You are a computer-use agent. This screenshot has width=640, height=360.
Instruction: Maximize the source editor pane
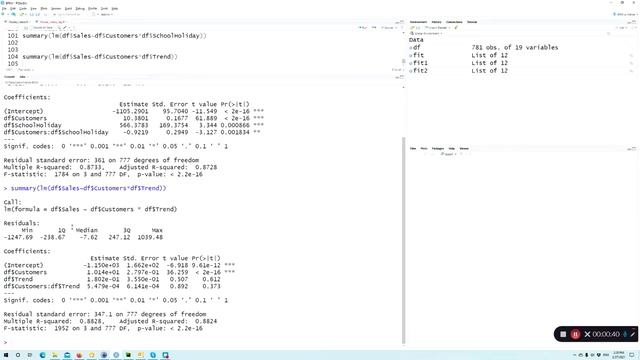(x=402, y=22)
